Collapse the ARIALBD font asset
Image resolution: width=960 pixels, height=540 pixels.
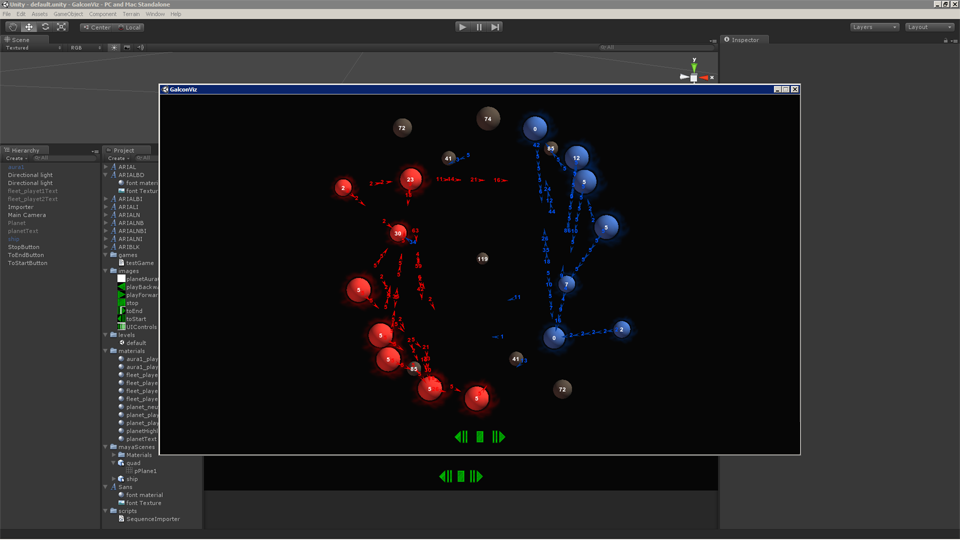106,174
